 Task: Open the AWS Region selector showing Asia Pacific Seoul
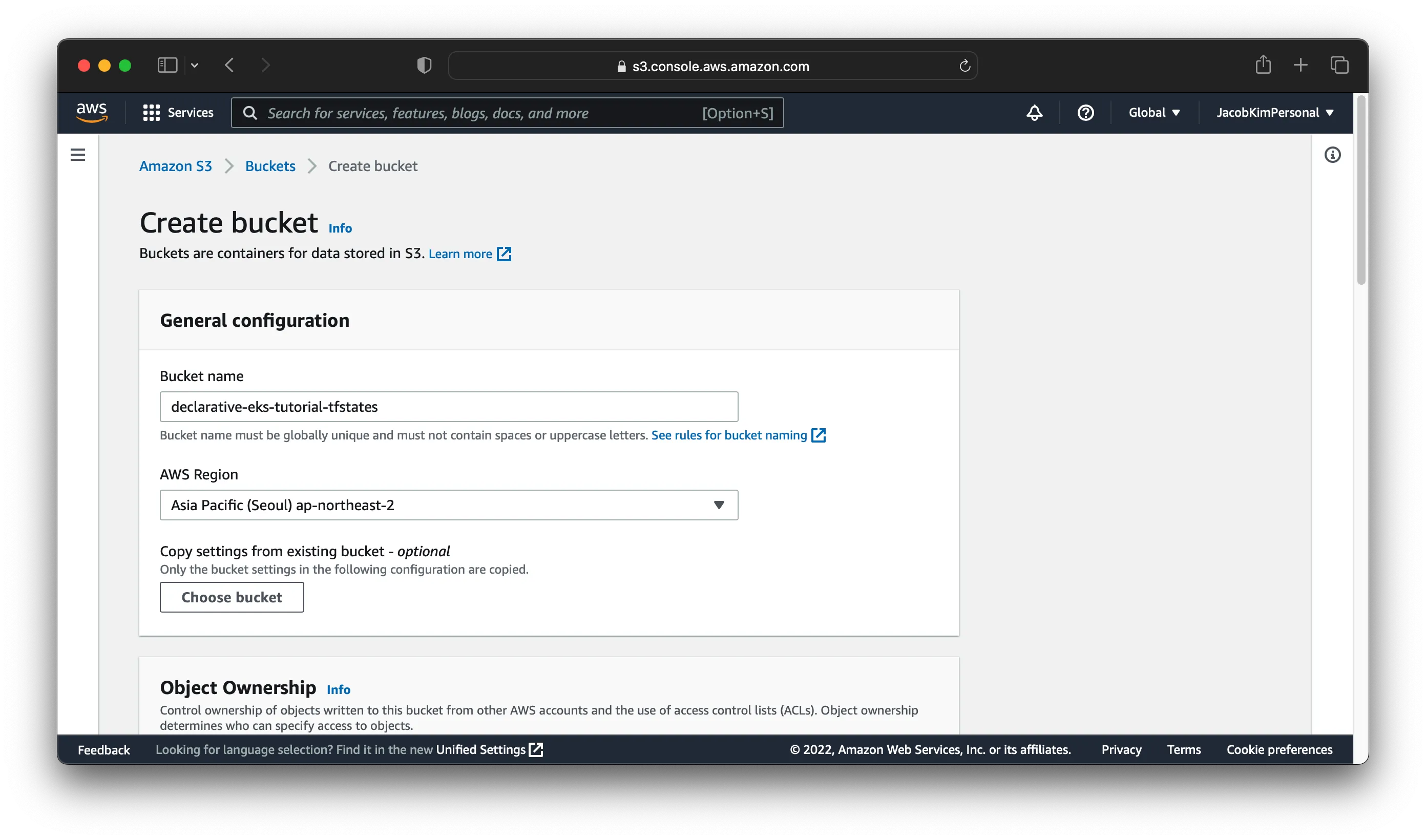coord(449,505)
